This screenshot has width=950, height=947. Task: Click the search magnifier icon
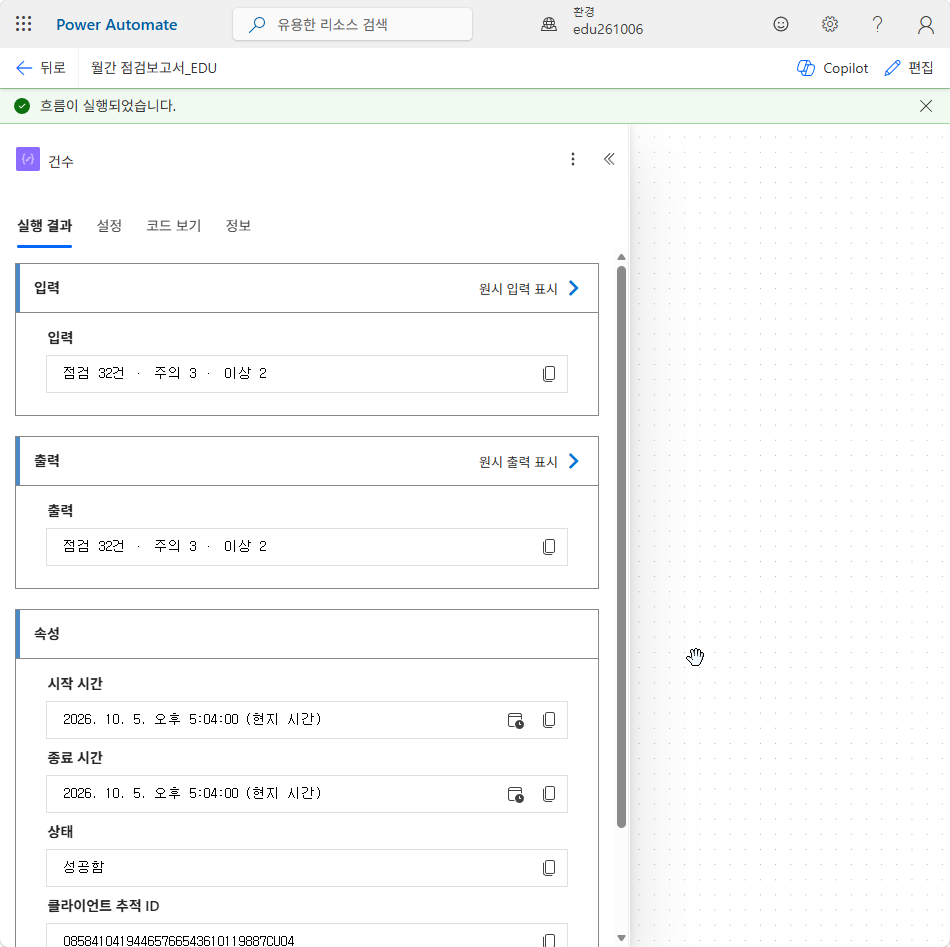click(257, 25)
